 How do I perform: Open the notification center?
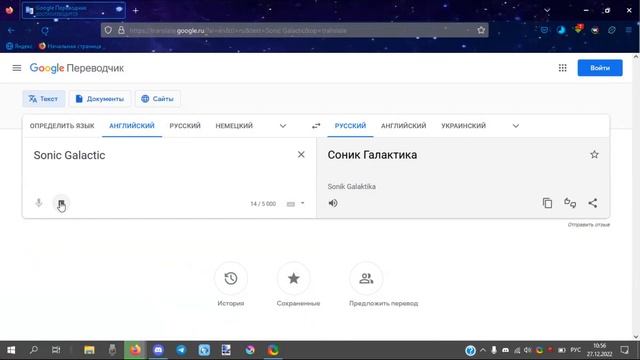coord(624,350)
